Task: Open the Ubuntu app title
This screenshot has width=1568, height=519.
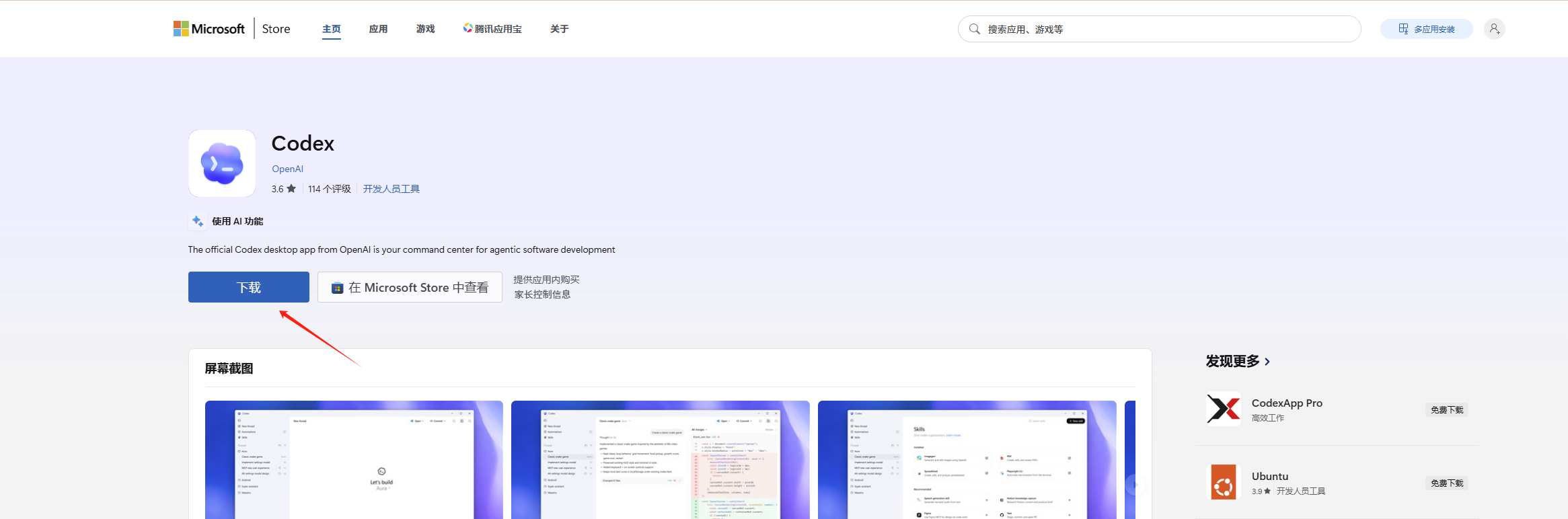Action: [x=1270, y=476]
